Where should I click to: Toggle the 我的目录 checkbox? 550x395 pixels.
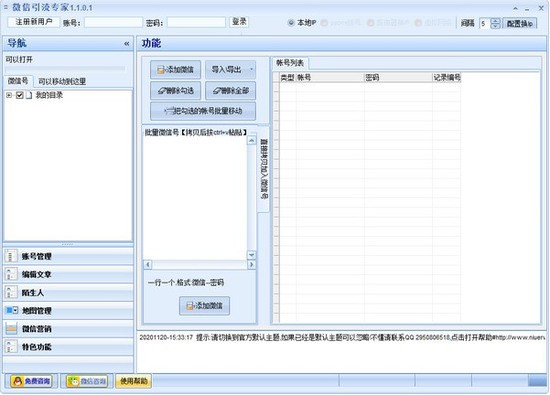coord(20,95)
